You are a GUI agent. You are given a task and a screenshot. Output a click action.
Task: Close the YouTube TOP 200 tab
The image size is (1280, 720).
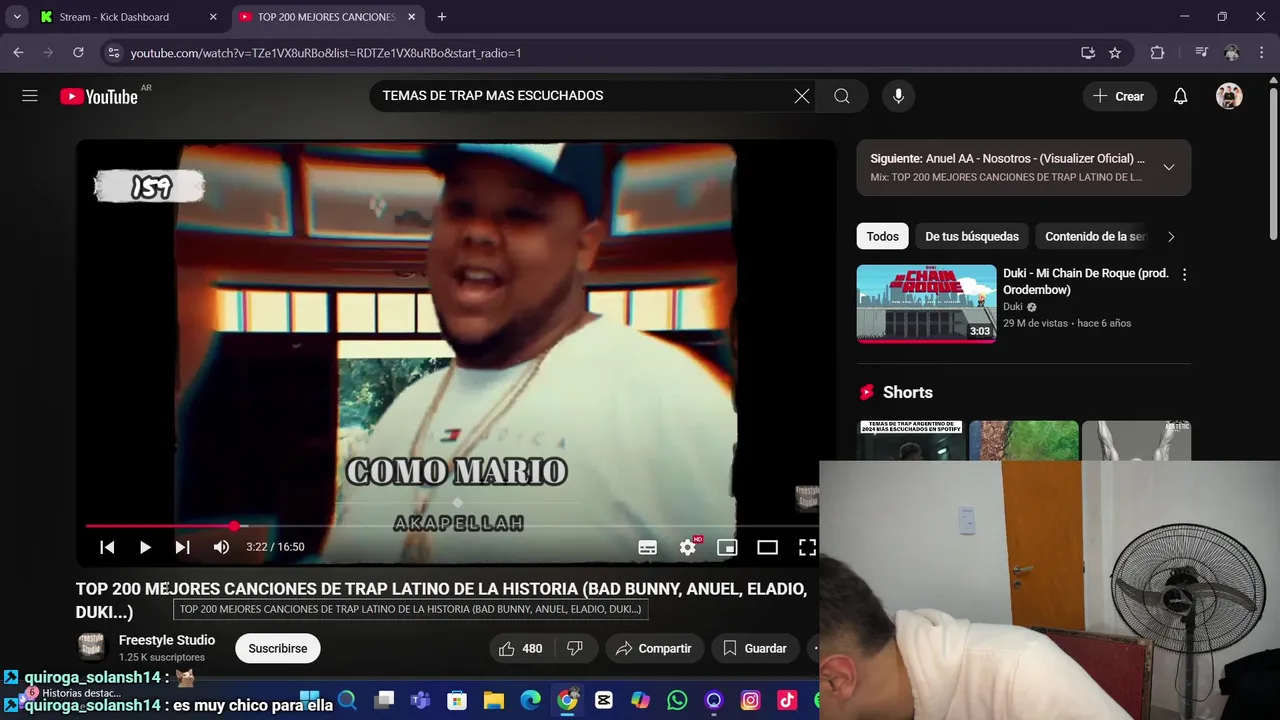[x=411, y=17]
